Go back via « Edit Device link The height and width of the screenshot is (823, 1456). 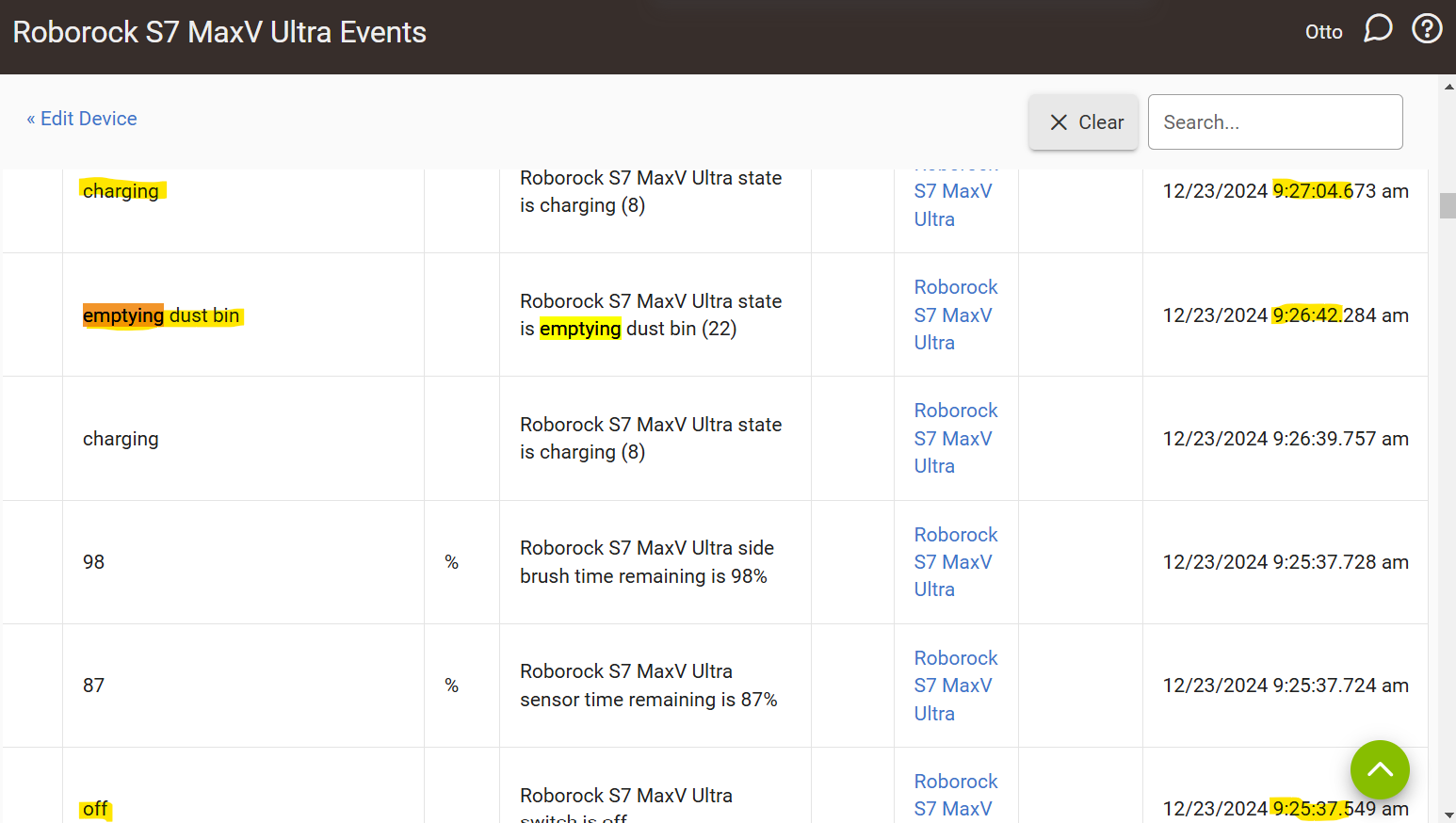(x=82, y=119)
